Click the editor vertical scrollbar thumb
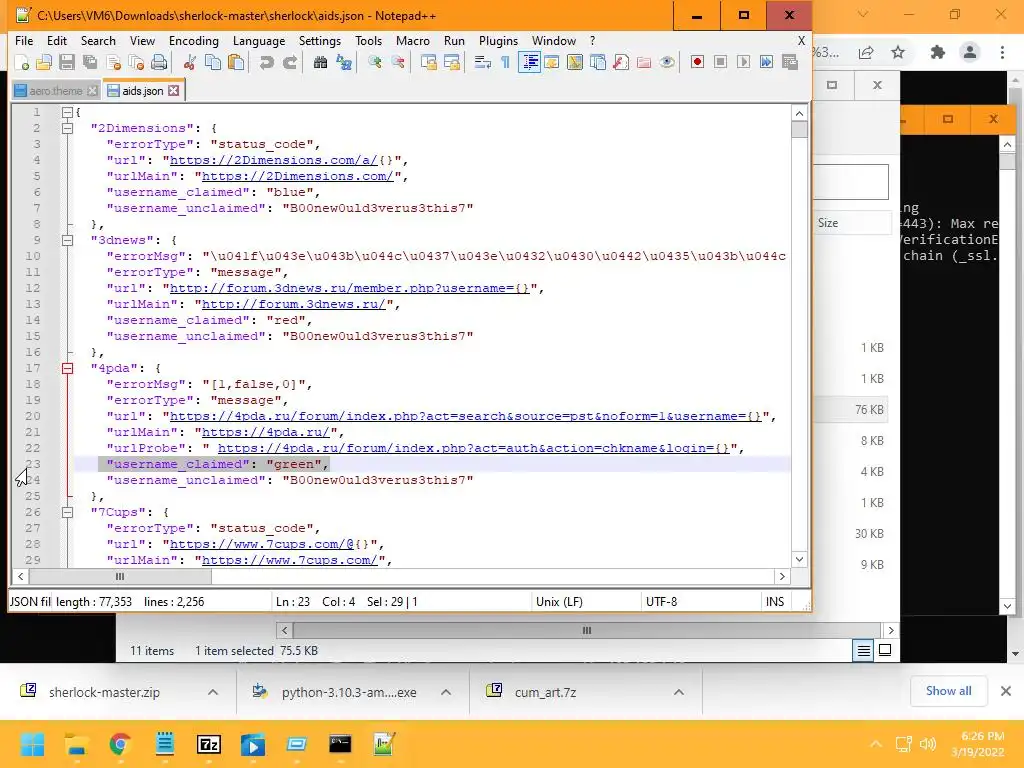This screenshot has width=1024, height=768. click(x=799, y=129)
